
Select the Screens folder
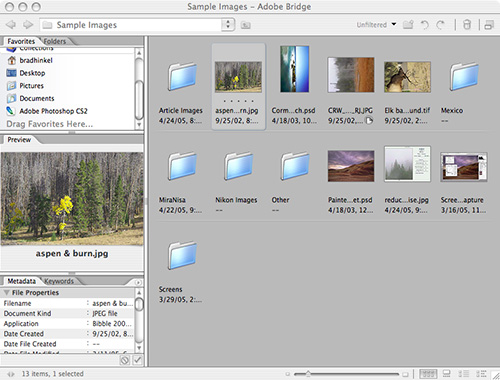(x=182, y=255)
